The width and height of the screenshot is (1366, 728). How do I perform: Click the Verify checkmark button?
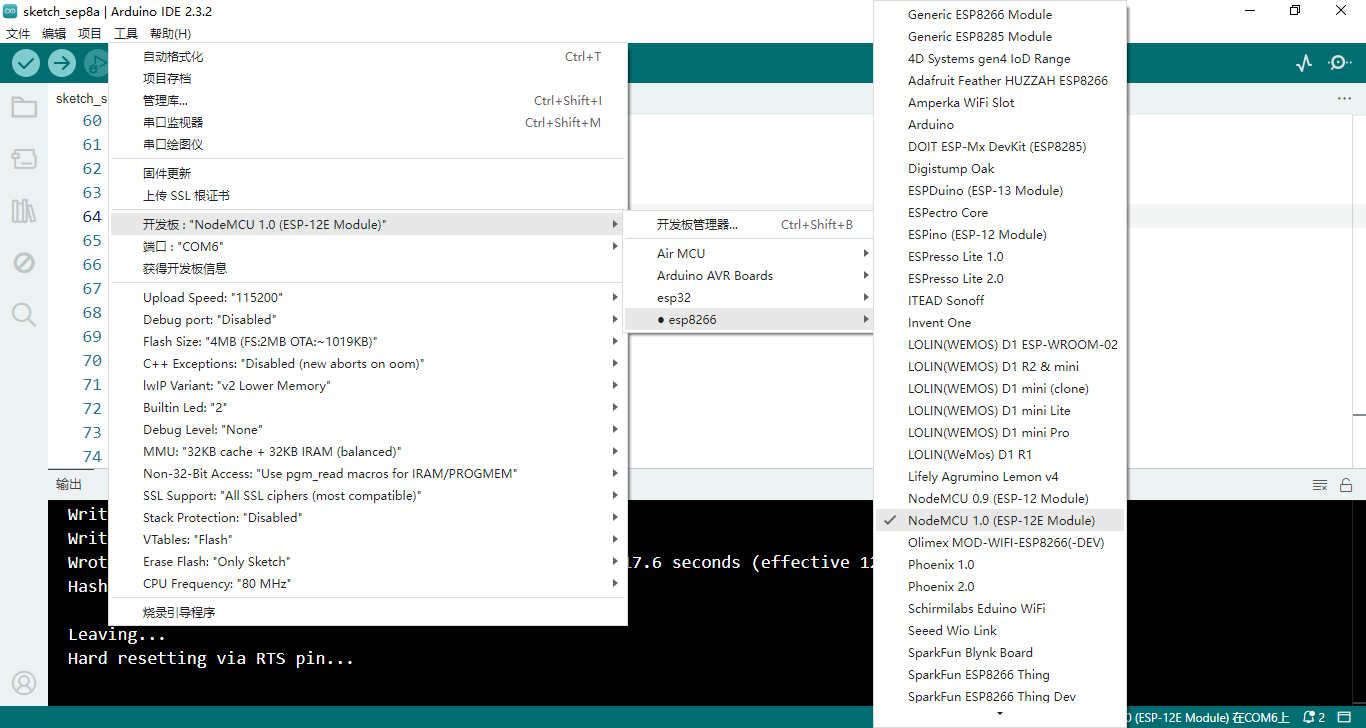(26, 63)
